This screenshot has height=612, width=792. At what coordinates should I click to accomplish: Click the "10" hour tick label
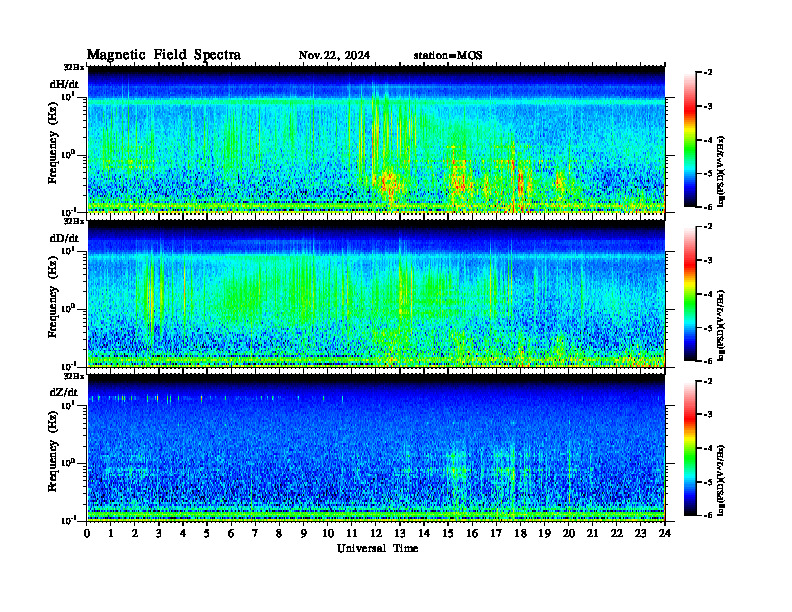click(x=328, y=533)
